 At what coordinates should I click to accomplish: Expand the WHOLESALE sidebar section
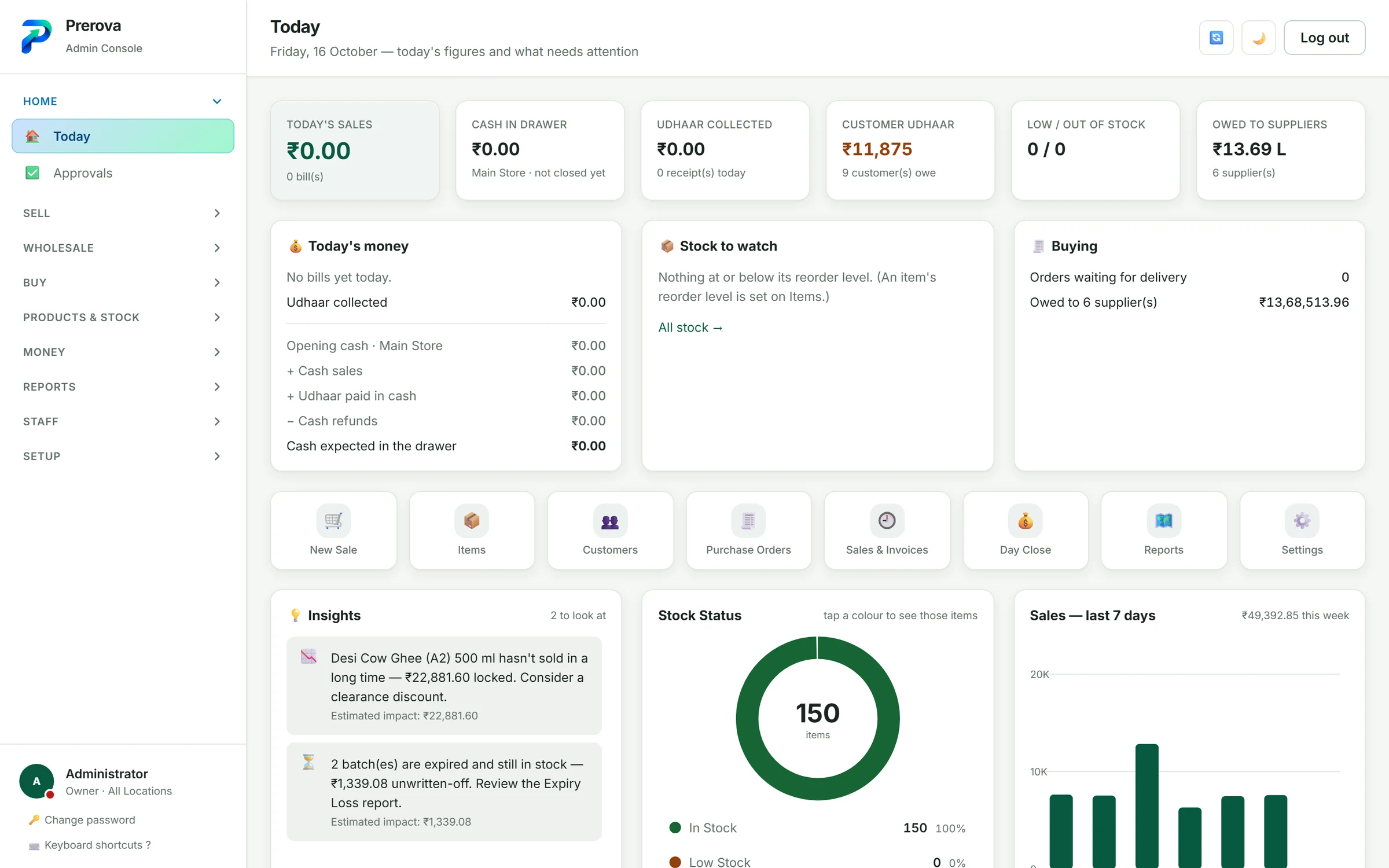coord(123,248)
